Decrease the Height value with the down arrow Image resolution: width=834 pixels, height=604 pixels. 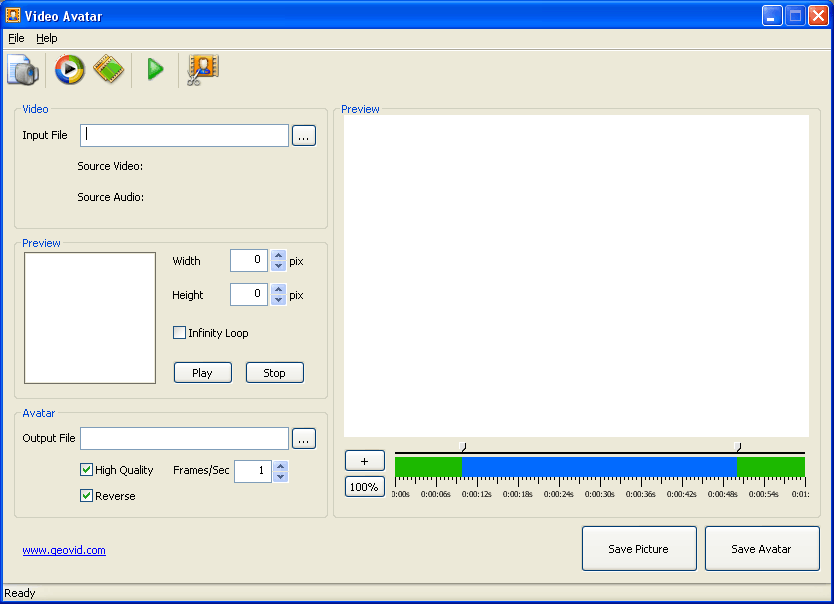[278, 300]
